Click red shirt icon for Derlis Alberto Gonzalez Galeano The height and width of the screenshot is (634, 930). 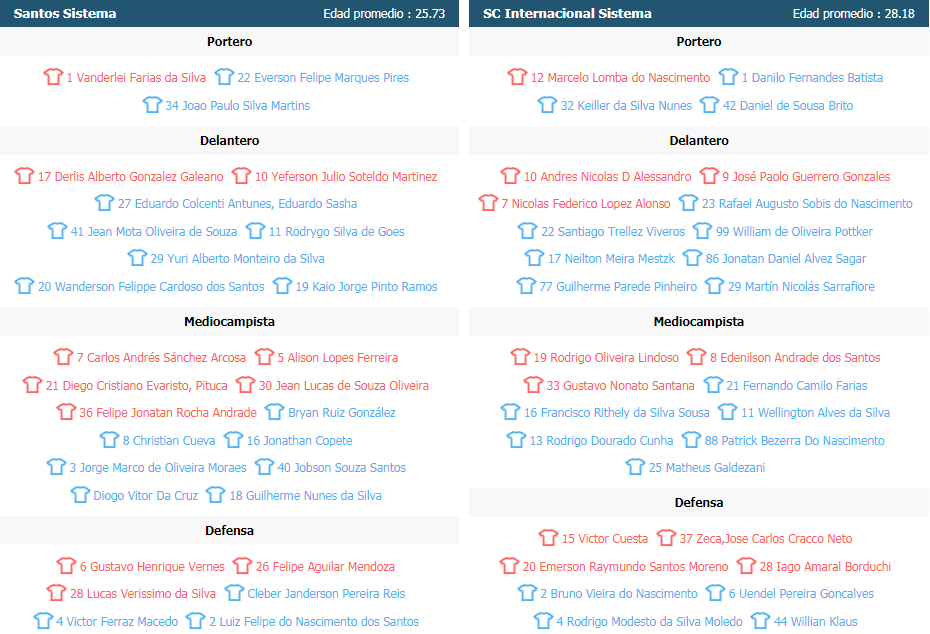point(24,176)
